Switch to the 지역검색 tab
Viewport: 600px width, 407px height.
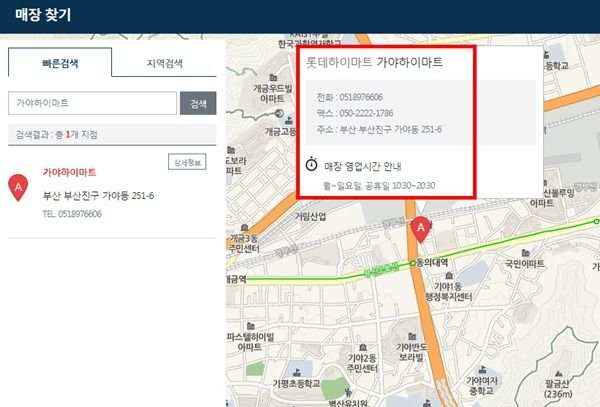click(x=165, y=63)
